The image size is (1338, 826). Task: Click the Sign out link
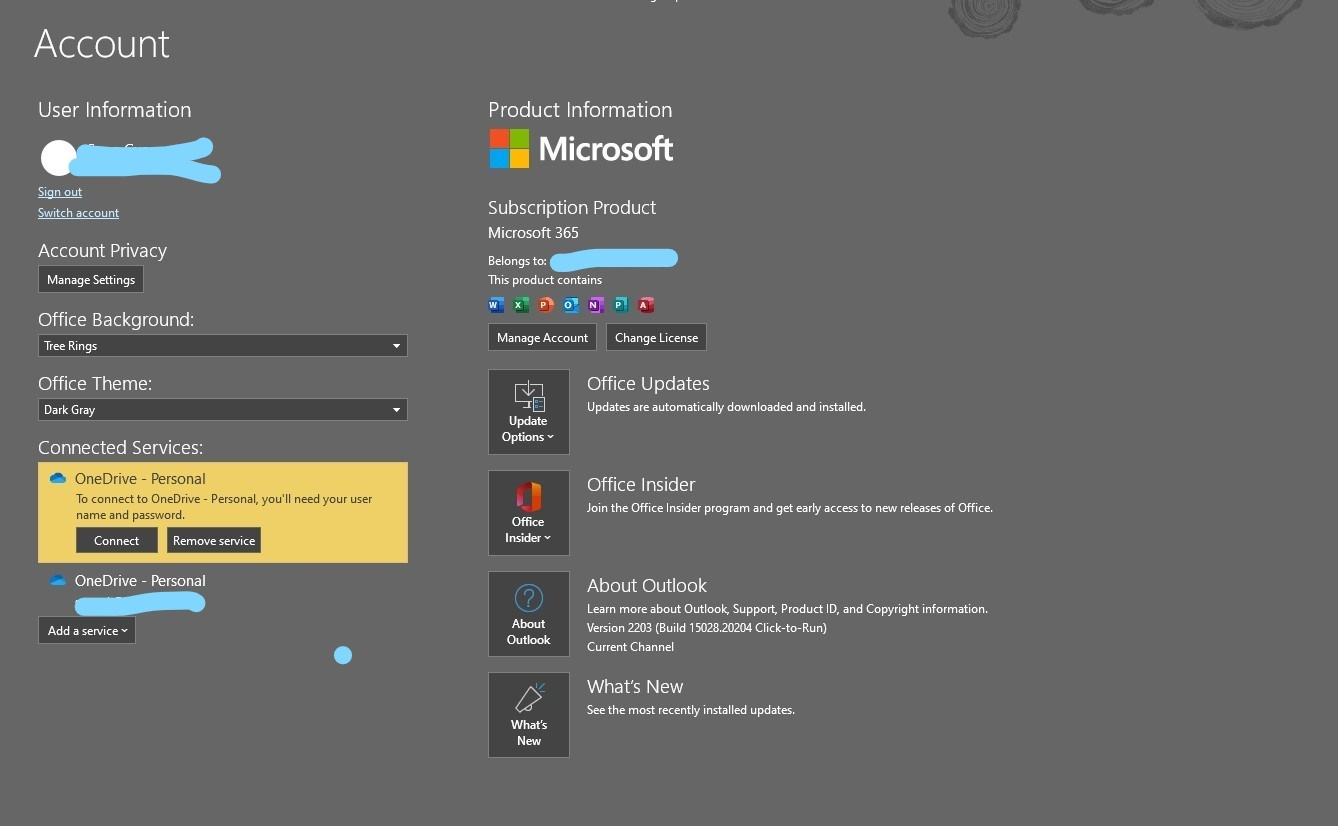[x=60, y=192]
